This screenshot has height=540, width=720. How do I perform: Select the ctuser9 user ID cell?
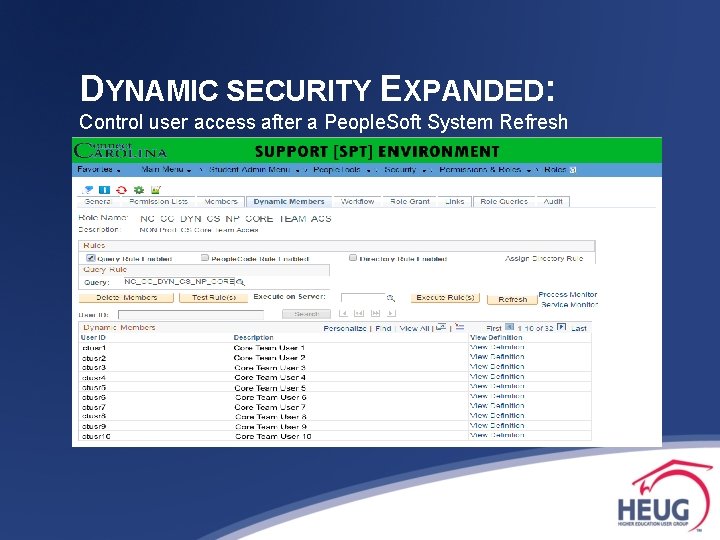tap(94, 426)
